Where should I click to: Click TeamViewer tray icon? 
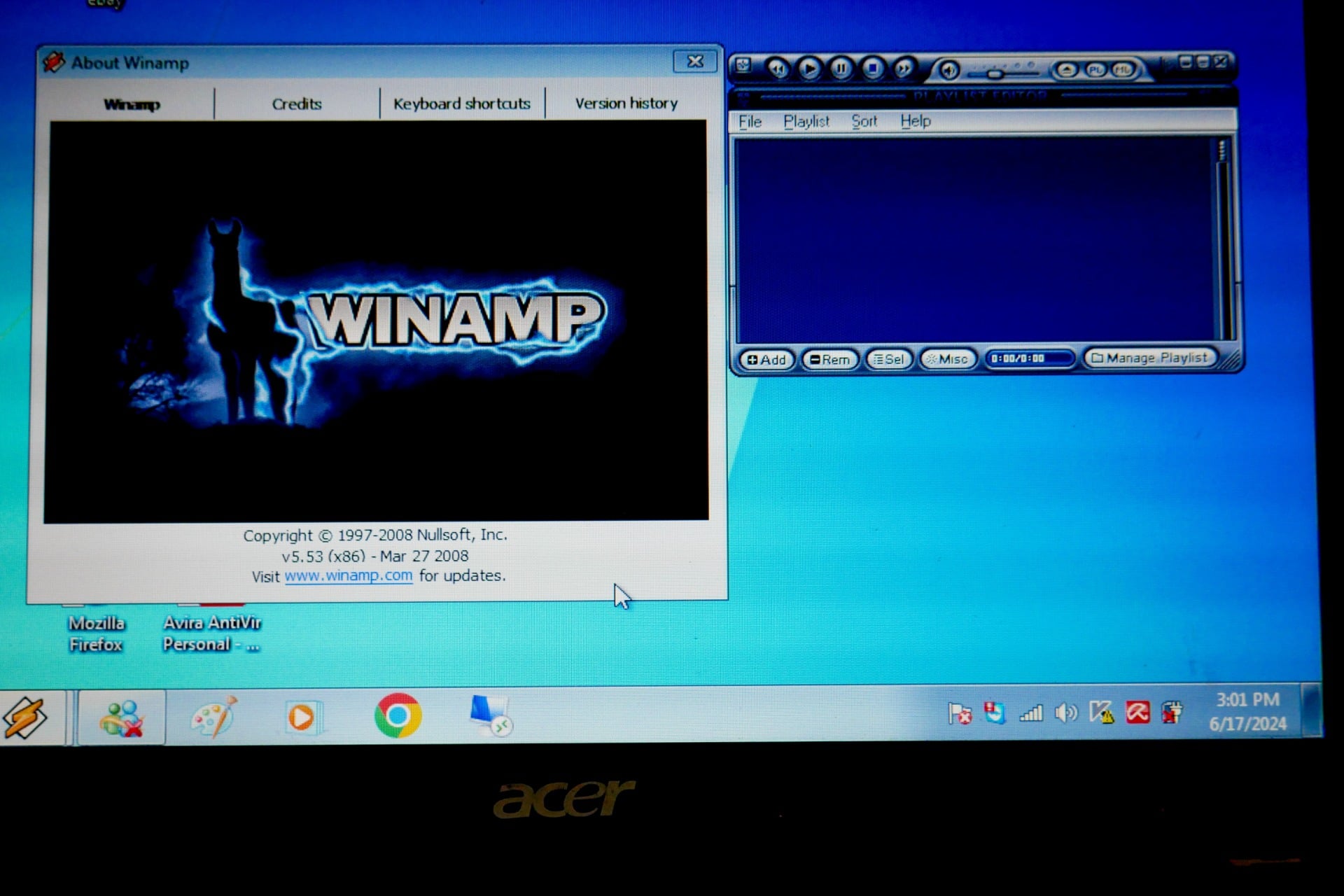(x=994, y=713)
